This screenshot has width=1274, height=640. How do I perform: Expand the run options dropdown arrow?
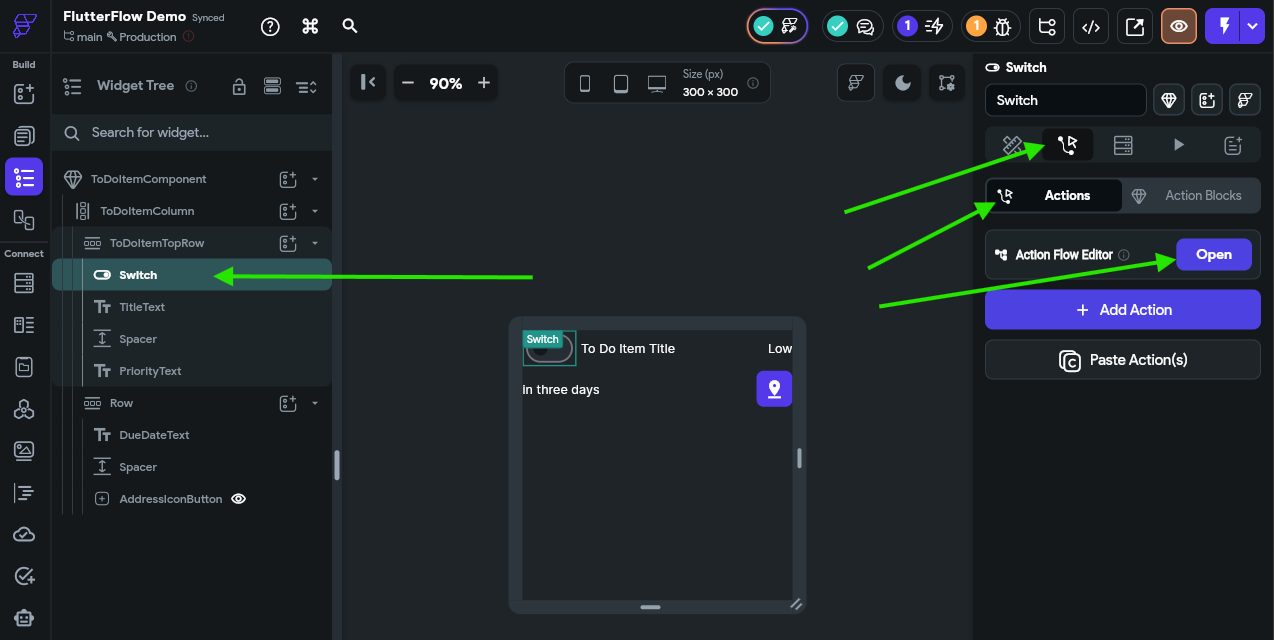1253,27
